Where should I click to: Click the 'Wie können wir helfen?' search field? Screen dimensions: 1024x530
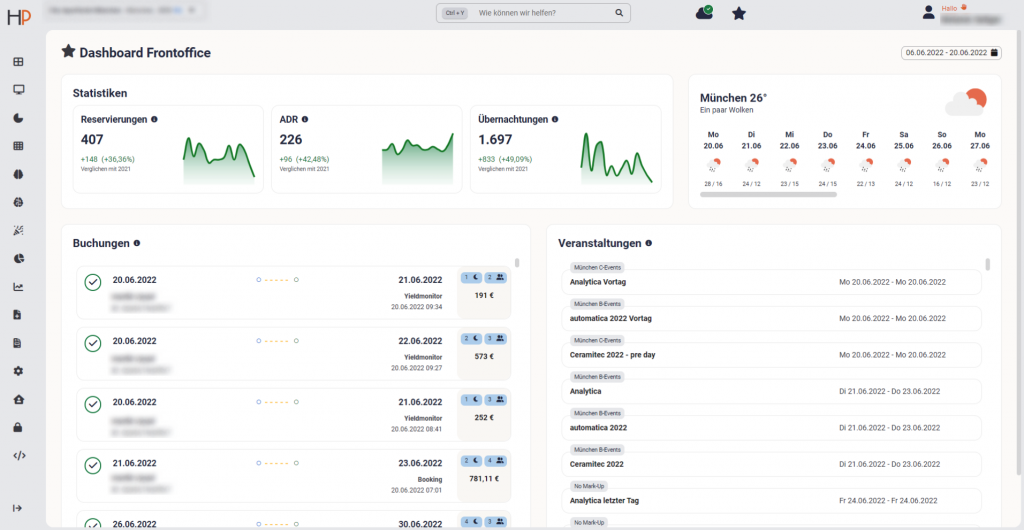coord(543,13)
